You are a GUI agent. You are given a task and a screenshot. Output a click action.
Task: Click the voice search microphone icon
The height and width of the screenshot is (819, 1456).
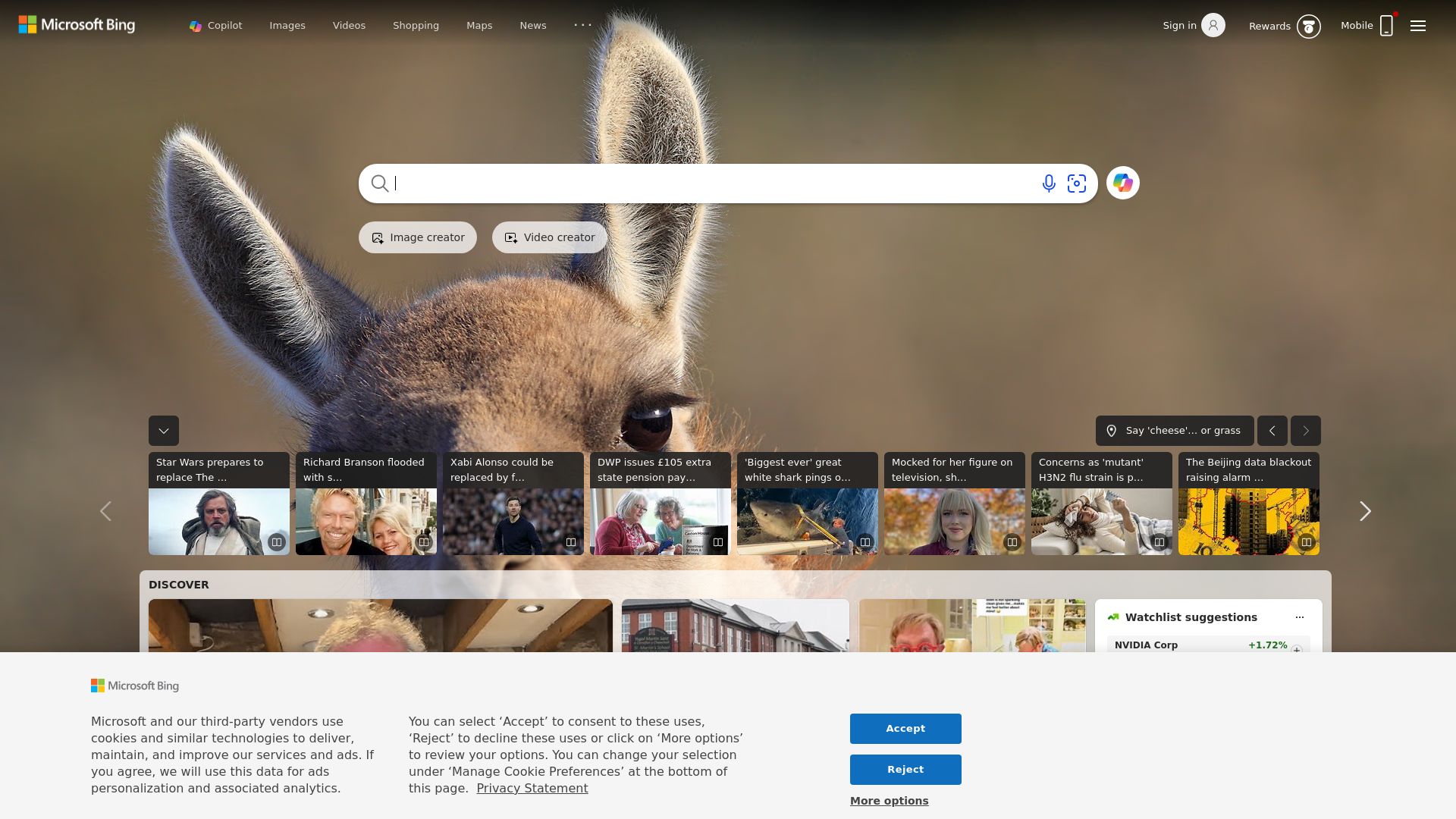coord(1048,183)
